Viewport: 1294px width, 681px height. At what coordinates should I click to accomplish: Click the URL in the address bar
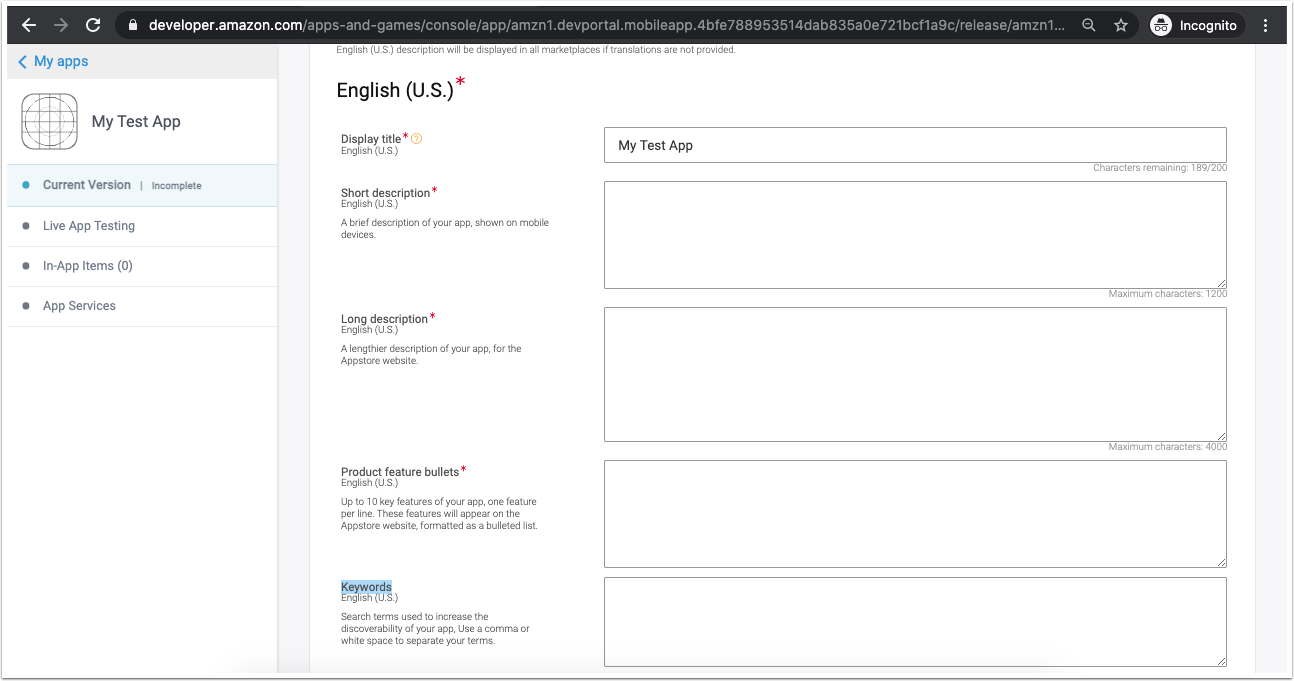(607, 25)
